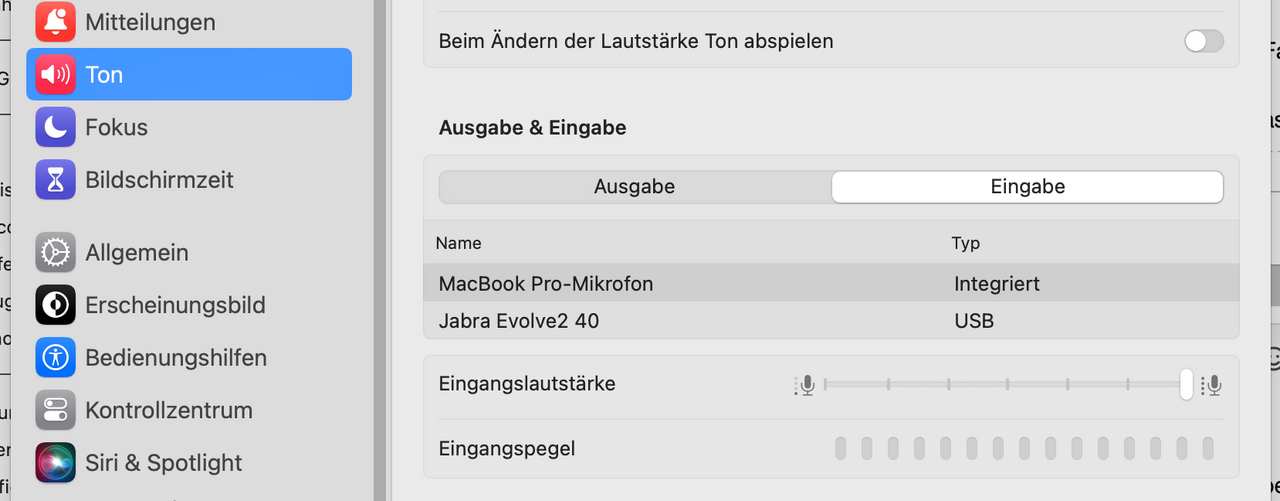This screenshot has height=501, width=1280.
Task: Click the Name column header
Action: pyautogui.click(x=459, y=243)
